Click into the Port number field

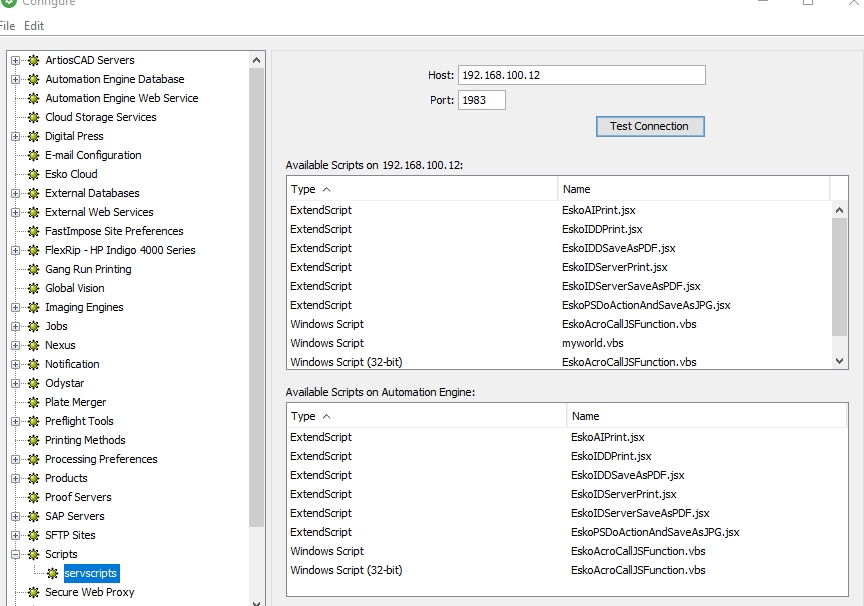point(481,100)
